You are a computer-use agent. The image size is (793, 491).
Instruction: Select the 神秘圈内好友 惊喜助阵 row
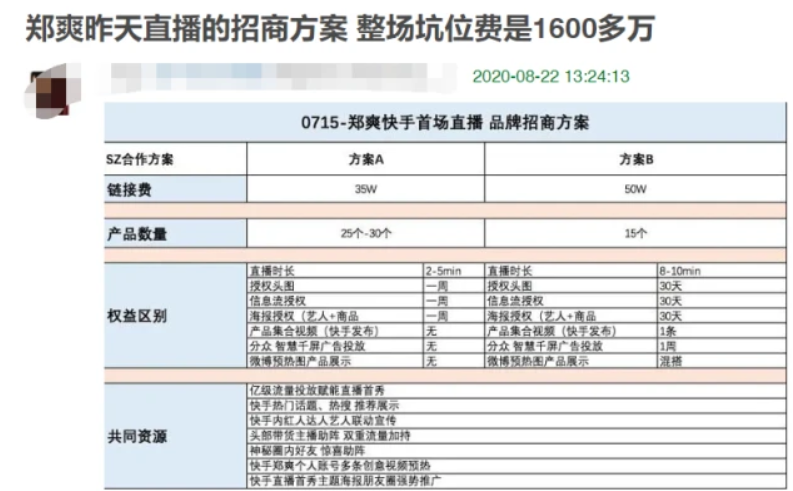coord(516,451)
